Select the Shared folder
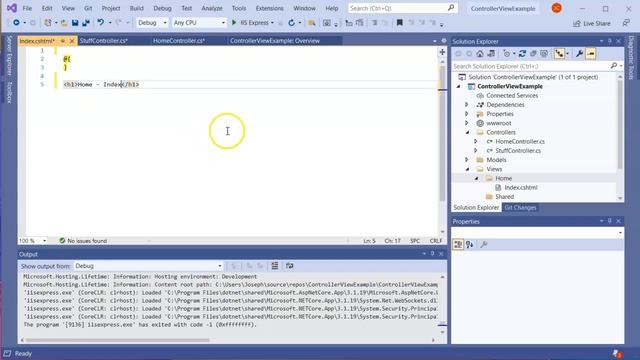 (x=504, y=197)
